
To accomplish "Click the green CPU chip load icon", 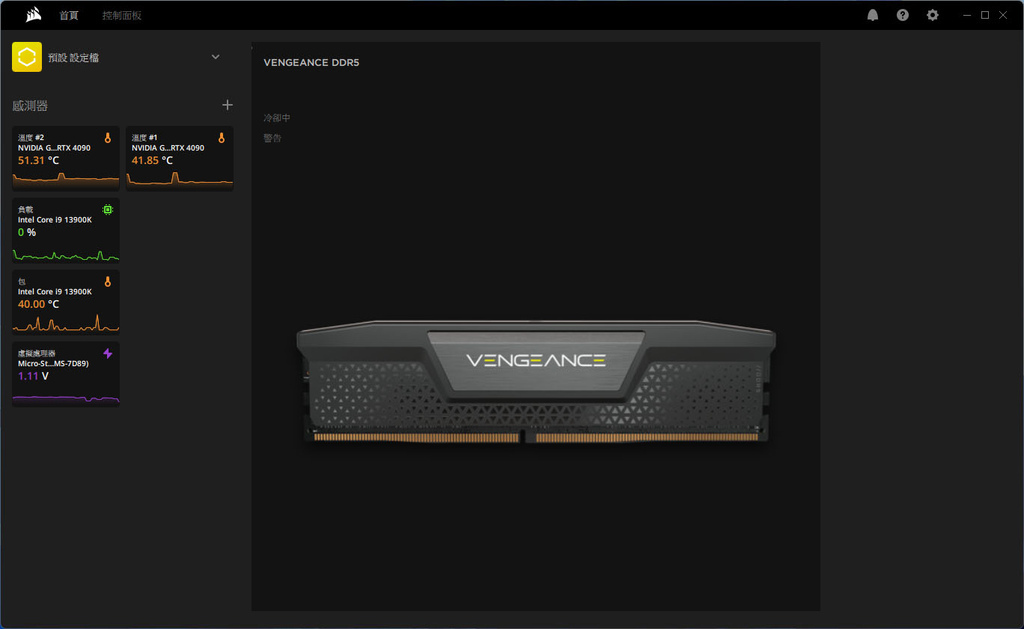I will pos(108,210).
